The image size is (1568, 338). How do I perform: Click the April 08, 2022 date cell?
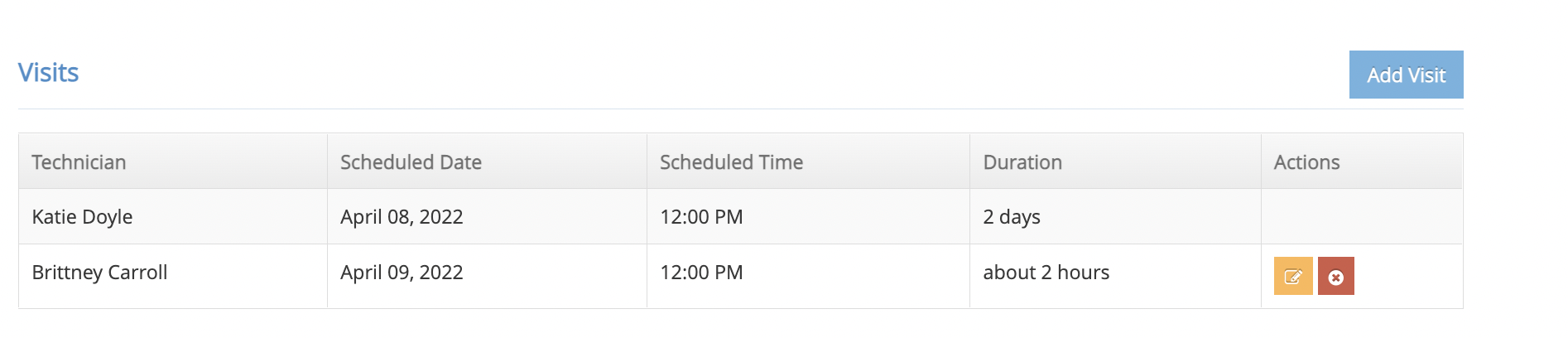[x=402, y=217]
